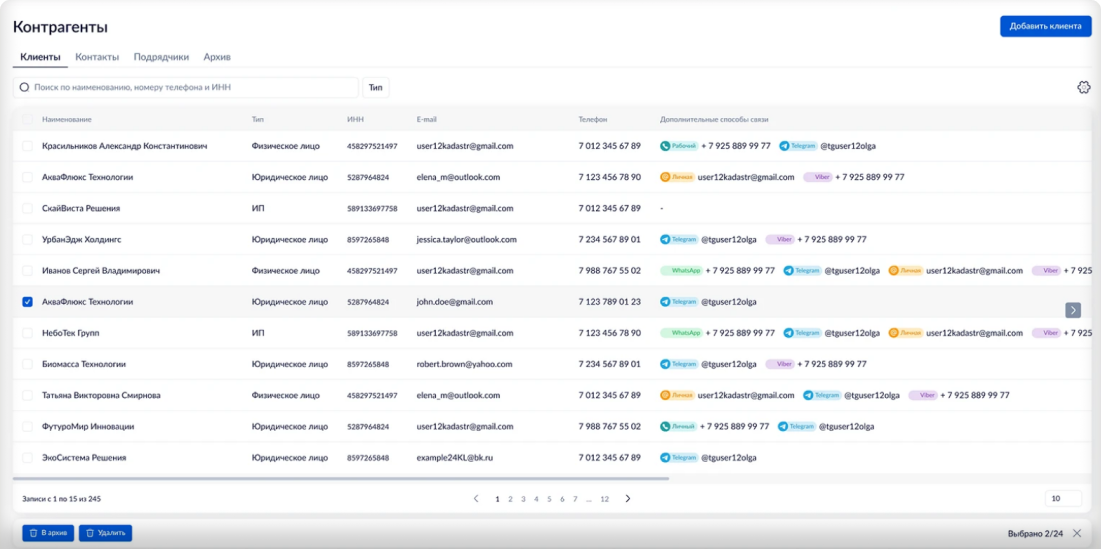The image size is (1101, 549).
Task: Dismiss selection with the X icon
Action: pyautogui.click(x=1077, y=533)
